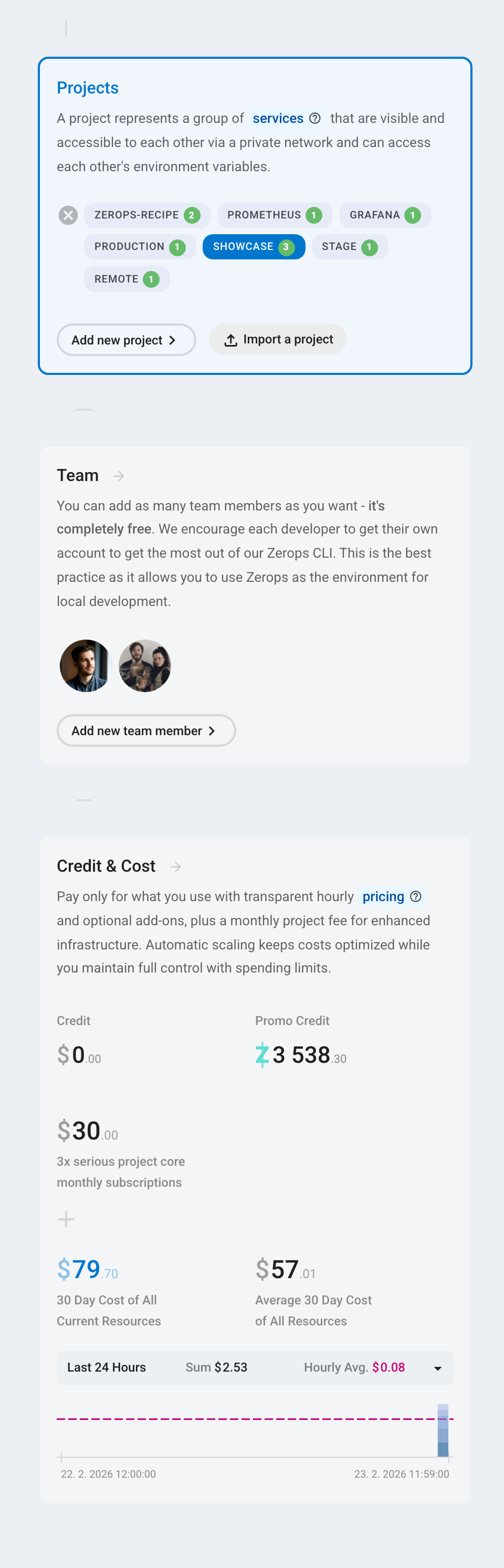
Task: Open Credit & Cost via arrow icon
Action: pyautogui.click(x=176, y=866)
